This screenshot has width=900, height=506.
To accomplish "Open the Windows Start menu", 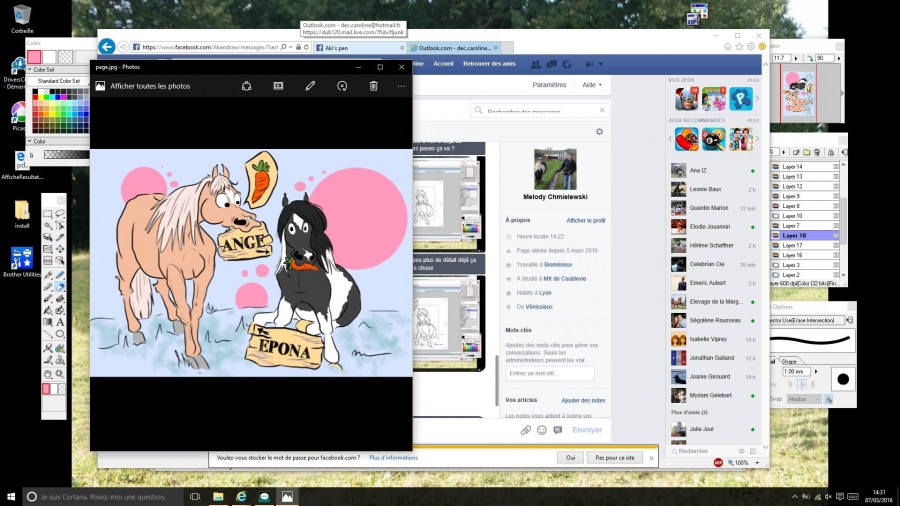I will point(10,496).
